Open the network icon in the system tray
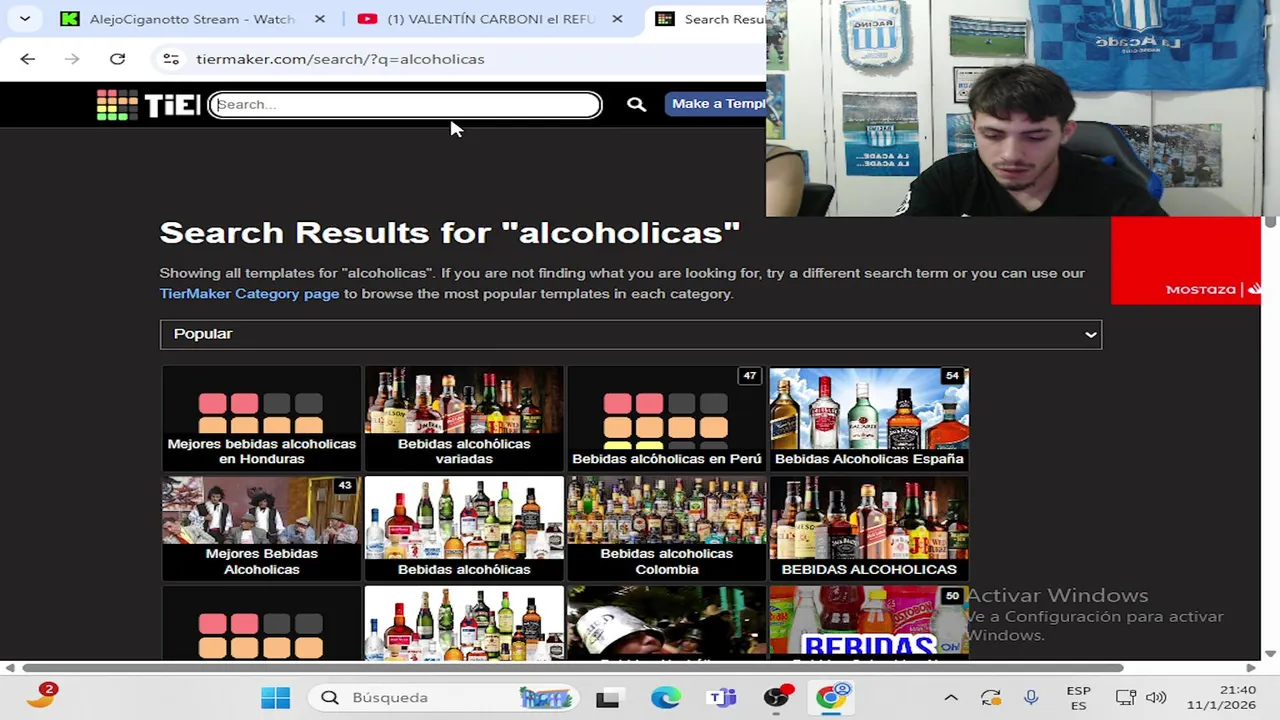 1125,698
